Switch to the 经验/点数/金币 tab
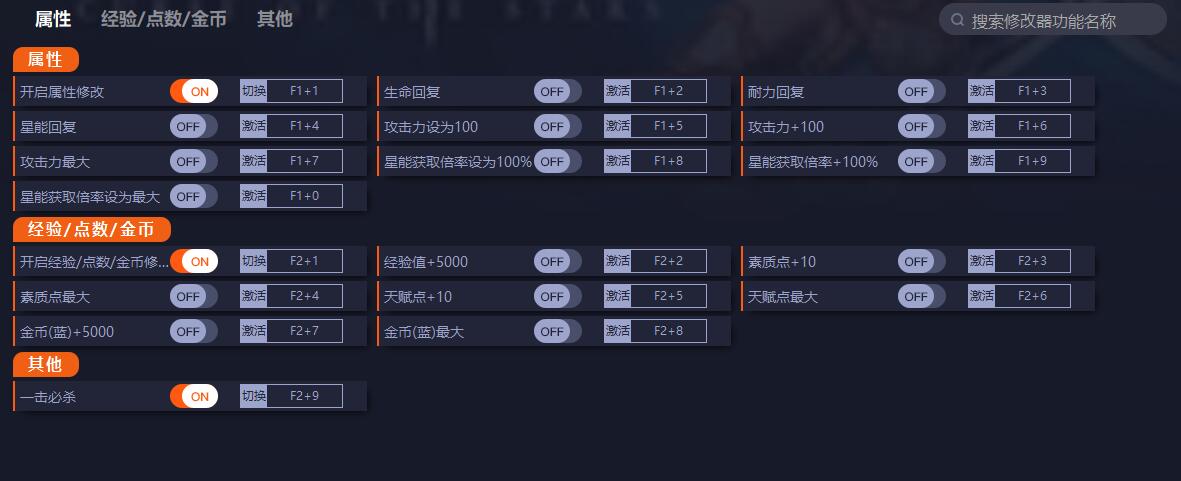 tap(163, 19)
